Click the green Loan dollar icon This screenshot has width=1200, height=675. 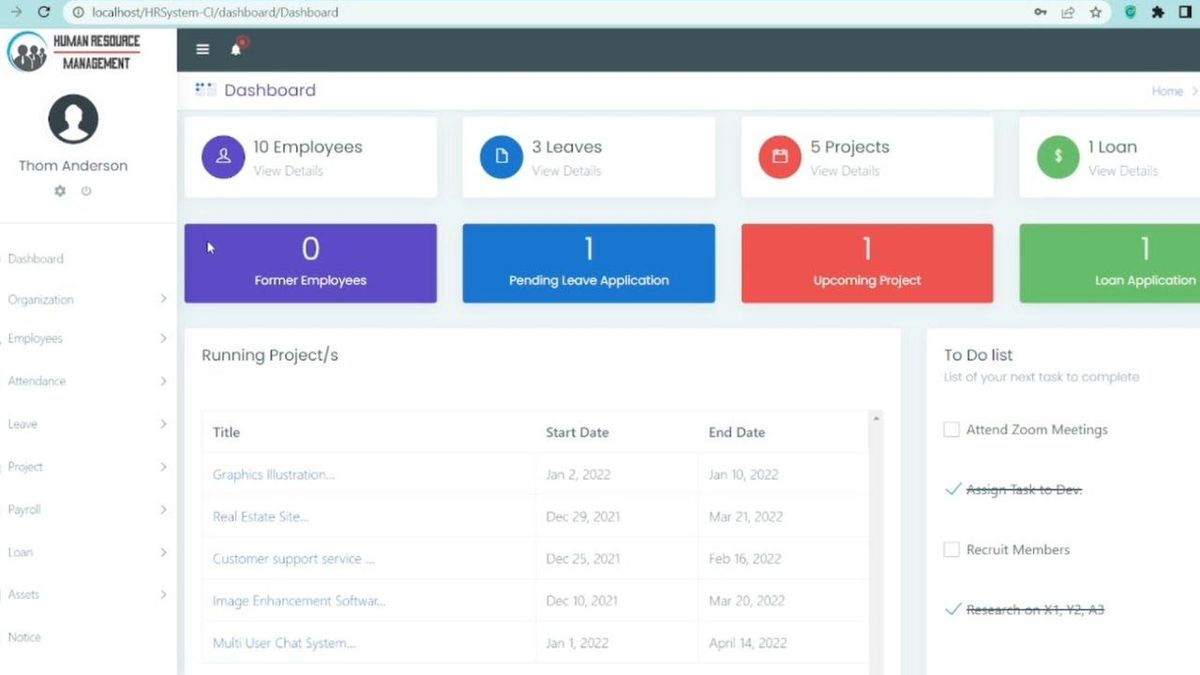[x=1057, y=157]
